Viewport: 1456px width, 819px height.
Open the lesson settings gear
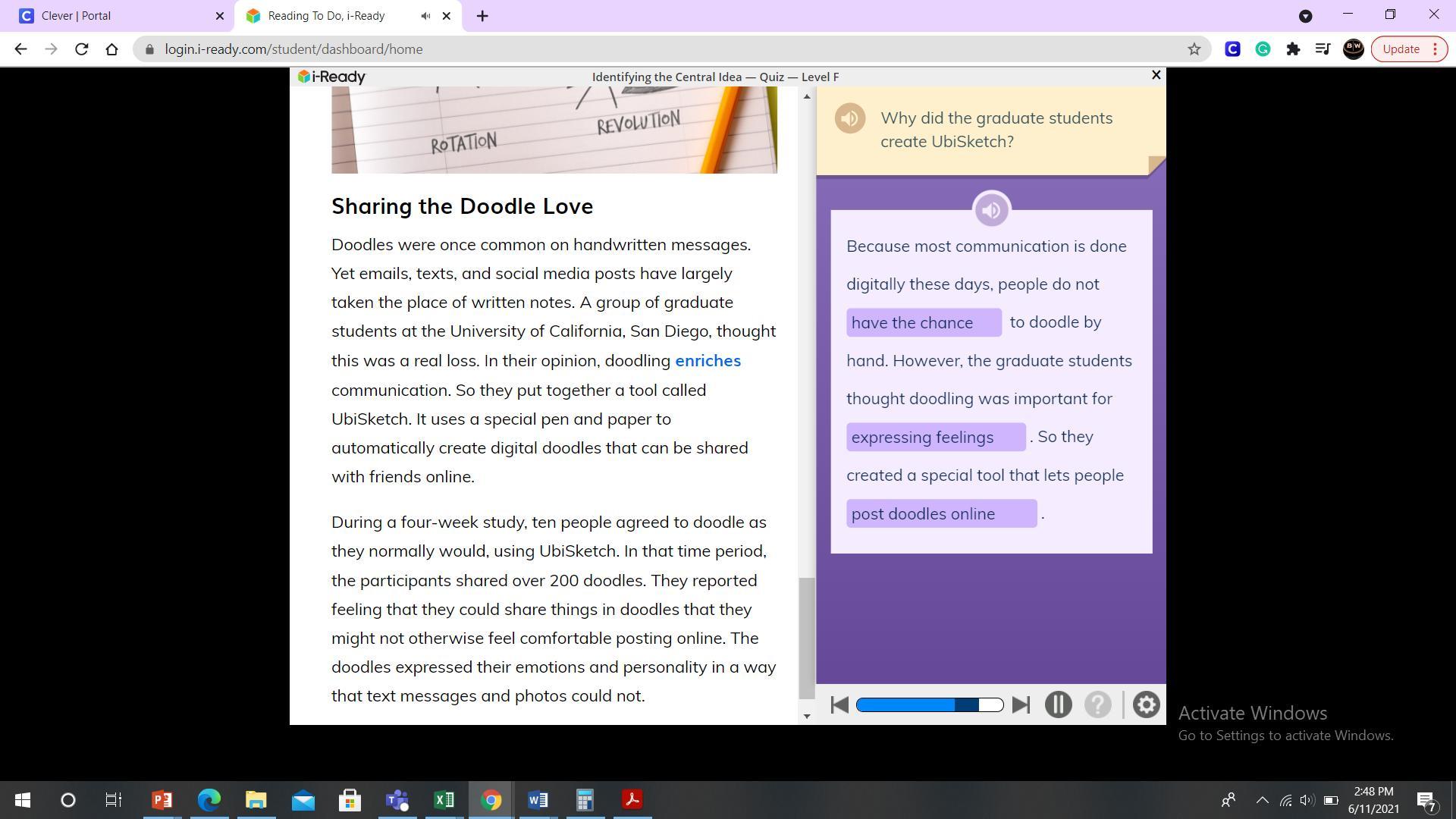click(x=1146, y=705)
